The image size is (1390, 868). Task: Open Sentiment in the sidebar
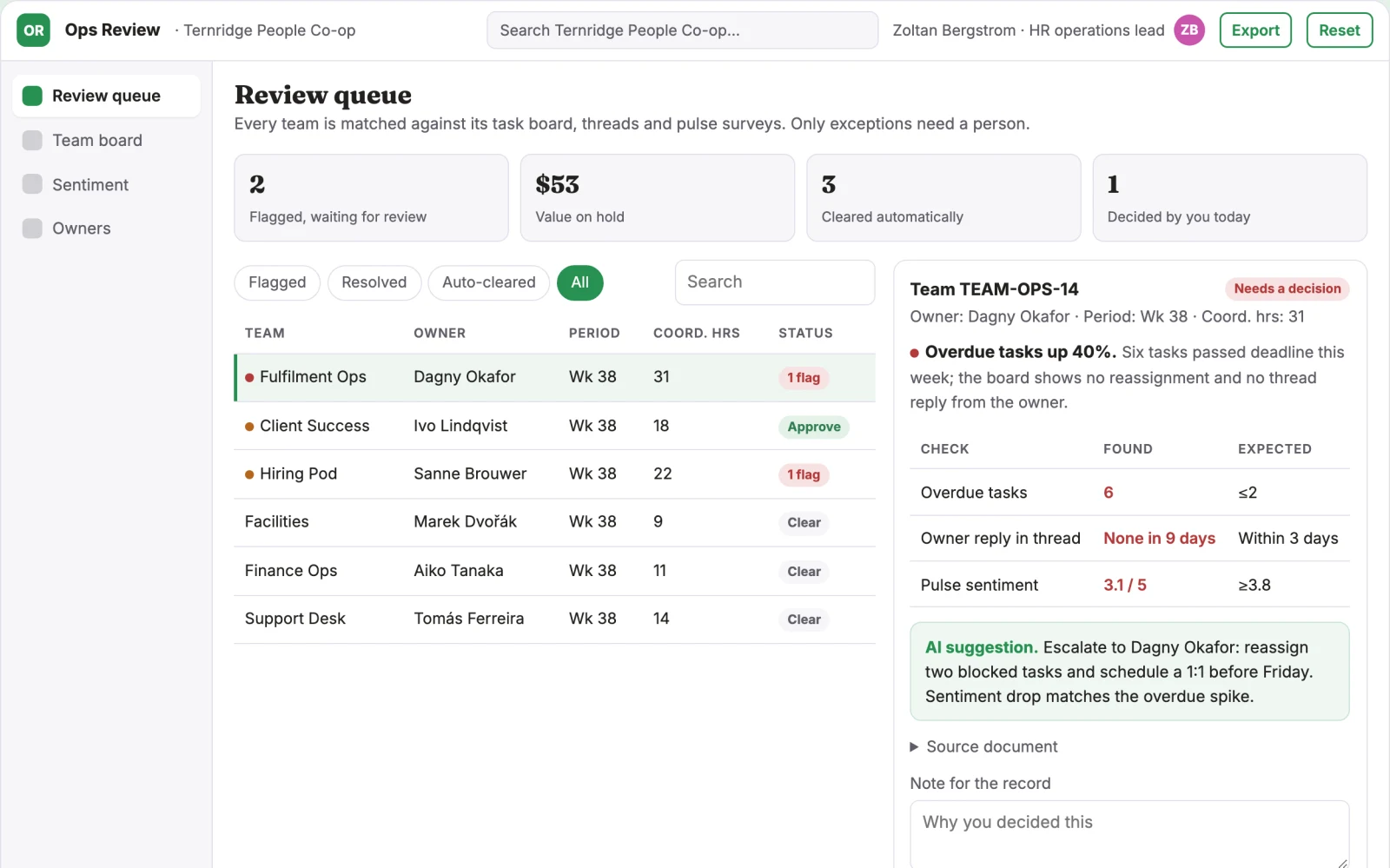pos(106,184)
